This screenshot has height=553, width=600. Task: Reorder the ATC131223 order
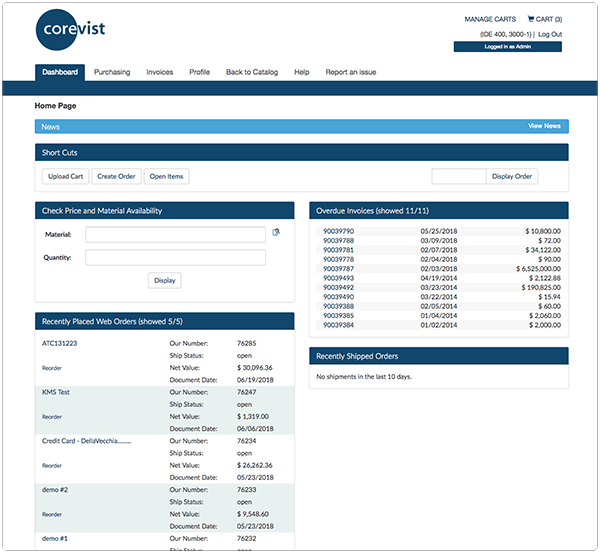(x=52, y=368)
